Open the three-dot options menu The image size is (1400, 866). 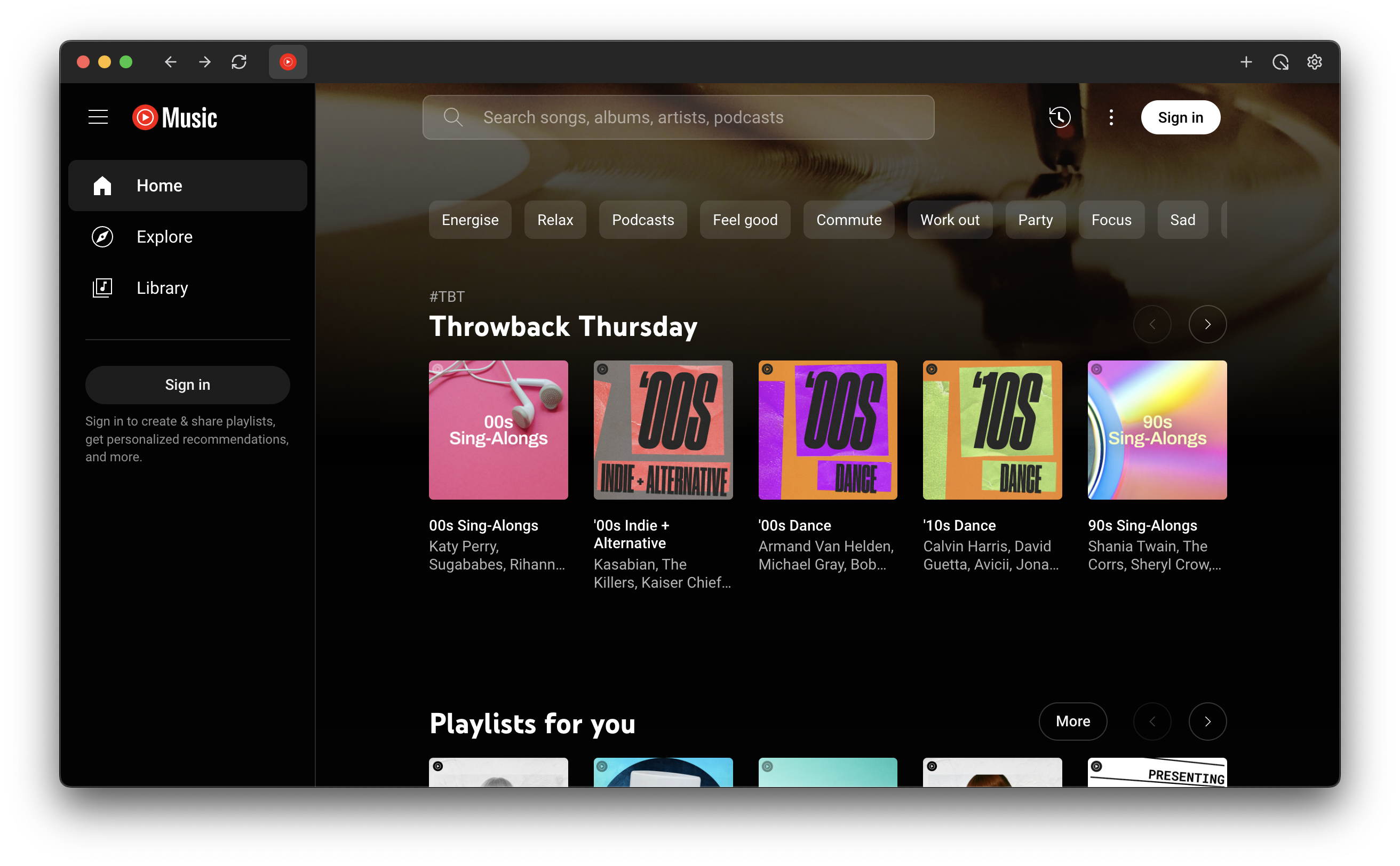pos(1111,117)
